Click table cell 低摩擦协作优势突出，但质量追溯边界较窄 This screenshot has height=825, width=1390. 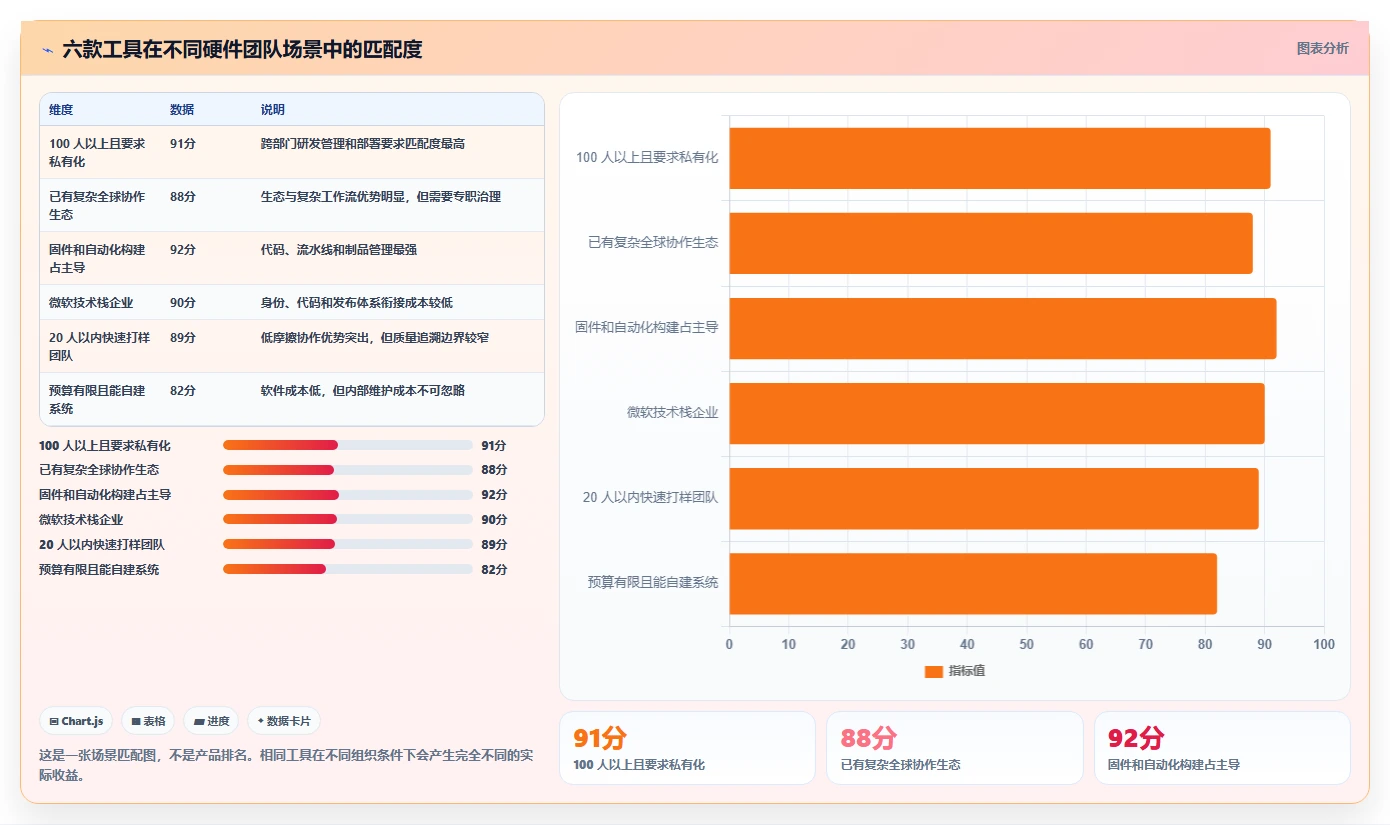tap(375, 338)
